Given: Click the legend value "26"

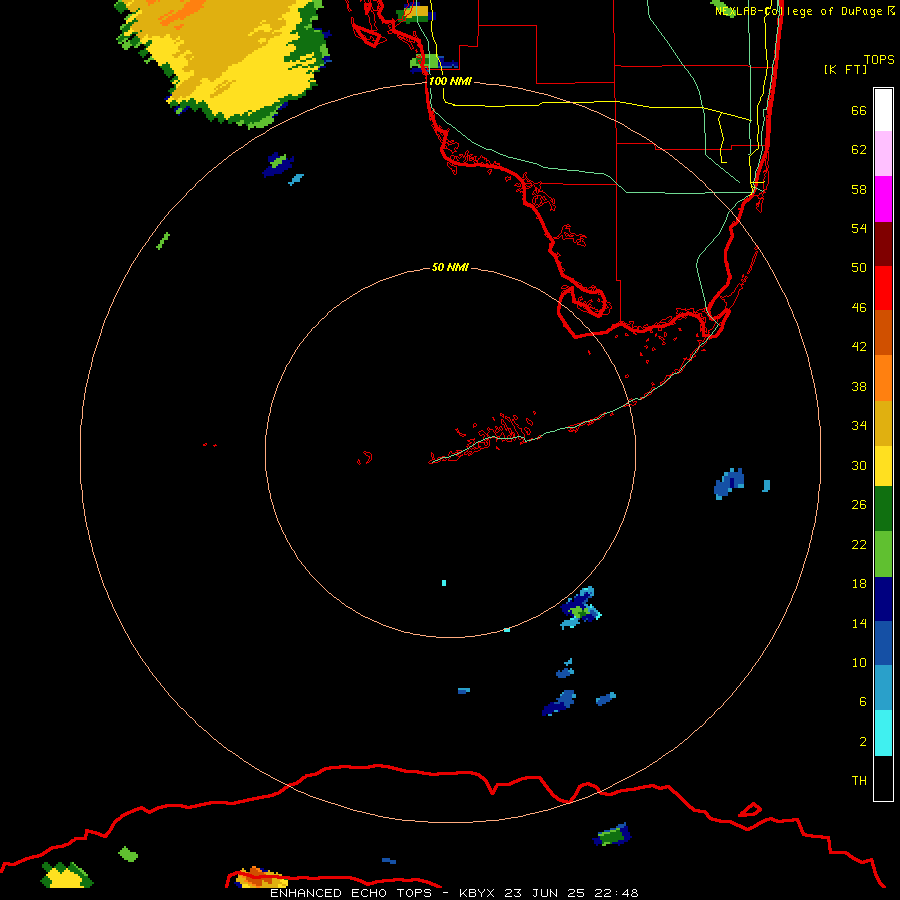Looking at the screenshot, I should tap(859, 505).
